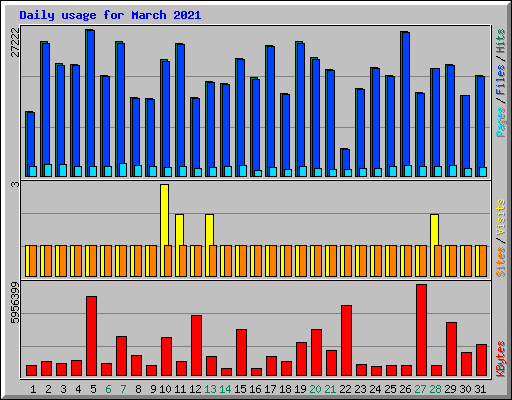512x400 pixels.
Task: Click green day 13 label
Action: point(210,389)
